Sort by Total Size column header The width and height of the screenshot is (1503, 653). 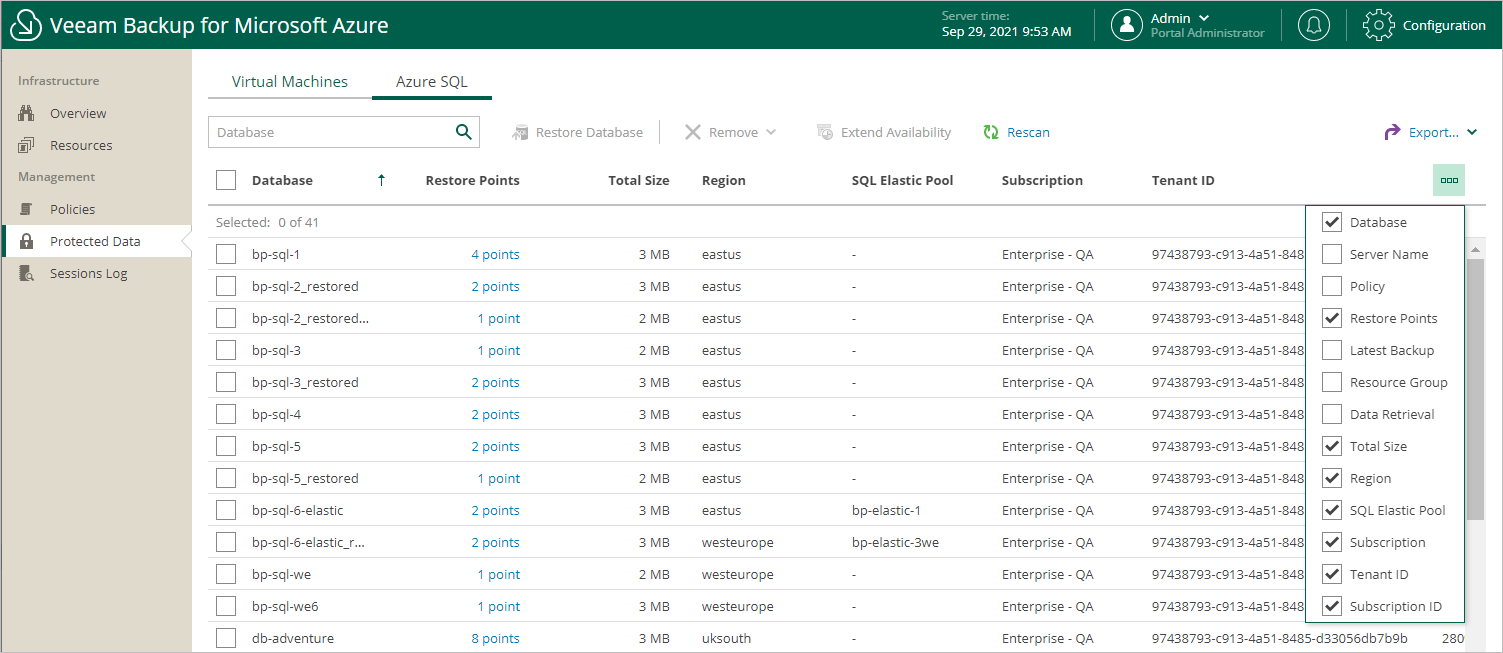click(x=639, y=180)
